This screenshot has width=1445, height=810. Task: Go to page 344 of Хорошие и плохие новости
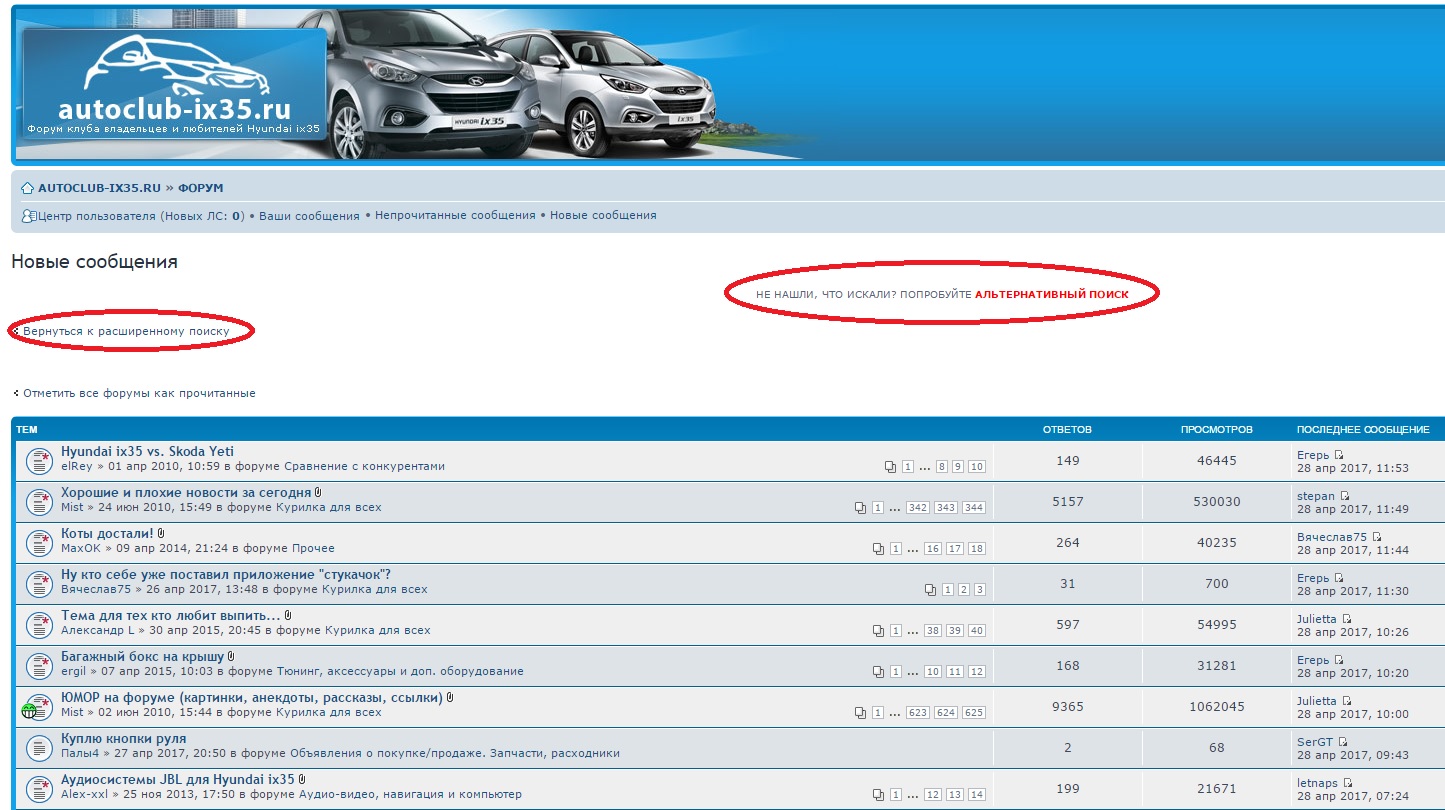click(974, 508)
